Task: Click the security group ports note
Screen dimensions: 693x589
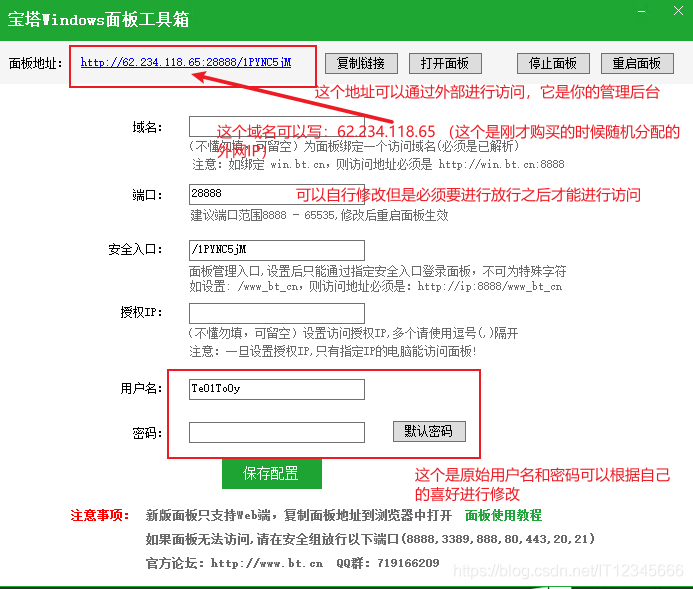Action: tap(370, 539)
